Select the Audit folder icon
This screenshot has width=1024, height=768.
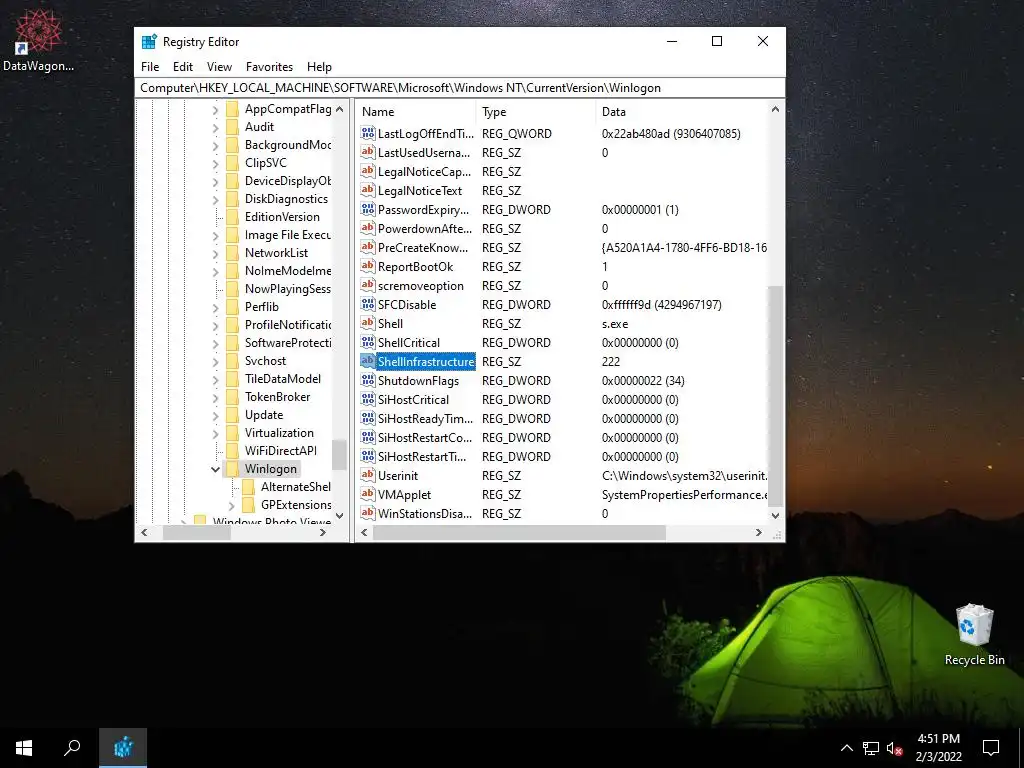click(x=232, y=127)
